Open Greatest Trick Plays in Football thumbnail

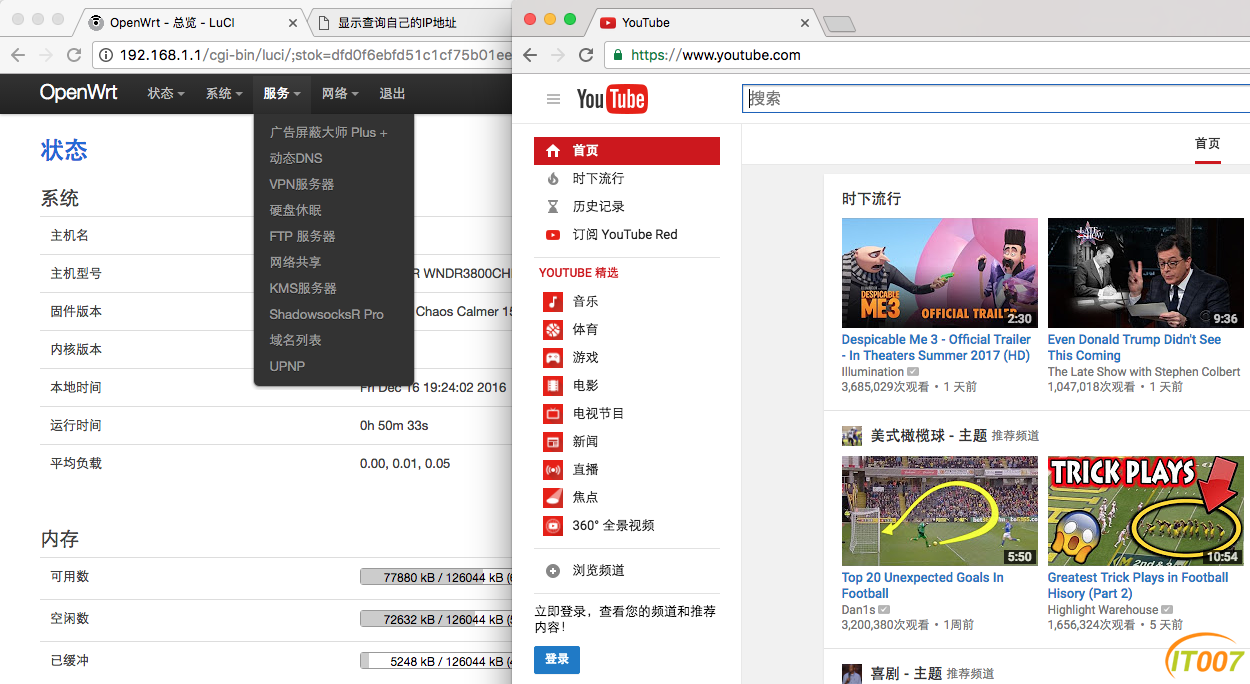pos(1145,511)
